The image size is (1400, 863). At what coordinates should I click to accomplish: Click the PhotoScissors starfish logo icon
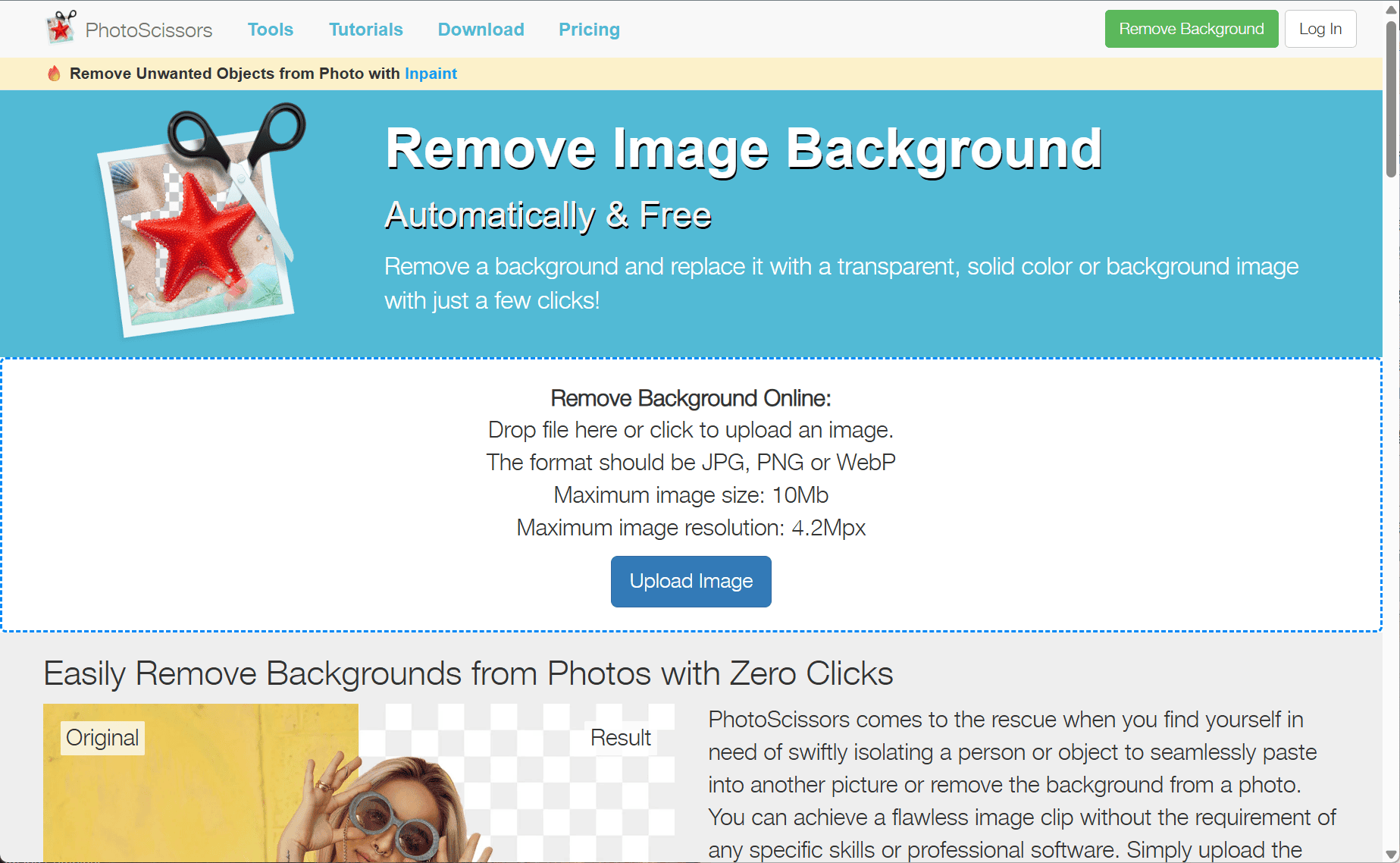61,28
